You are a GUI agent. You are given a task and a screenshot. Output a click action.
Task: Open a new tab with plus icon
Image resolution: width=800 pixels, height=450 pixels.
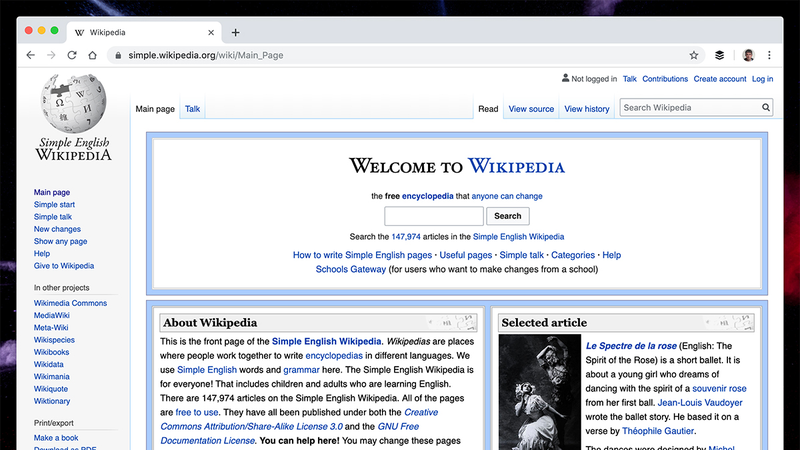pos(235,33)
